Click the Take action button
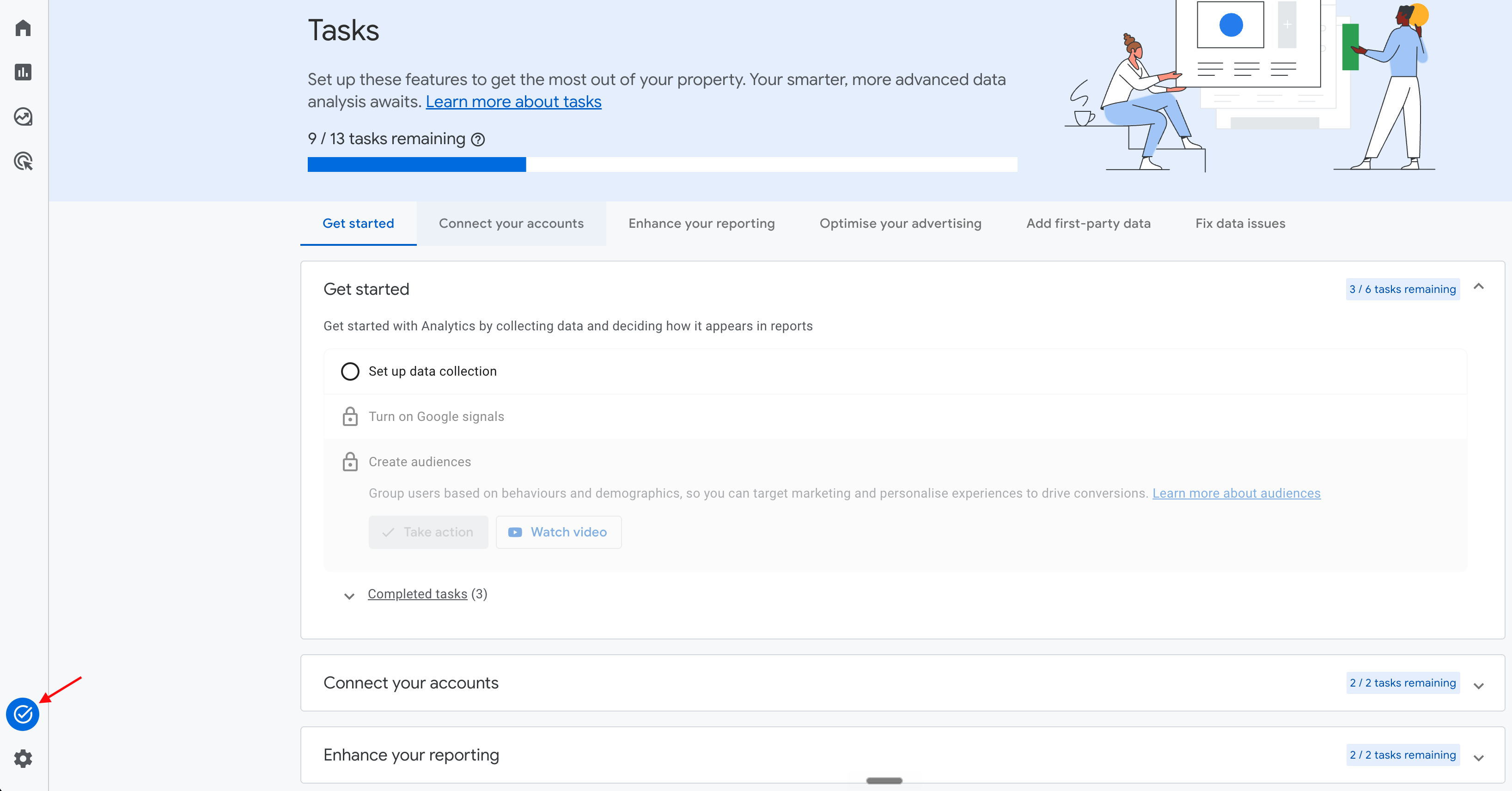The width and height of the screenshot is (1512, 791). 428,532
